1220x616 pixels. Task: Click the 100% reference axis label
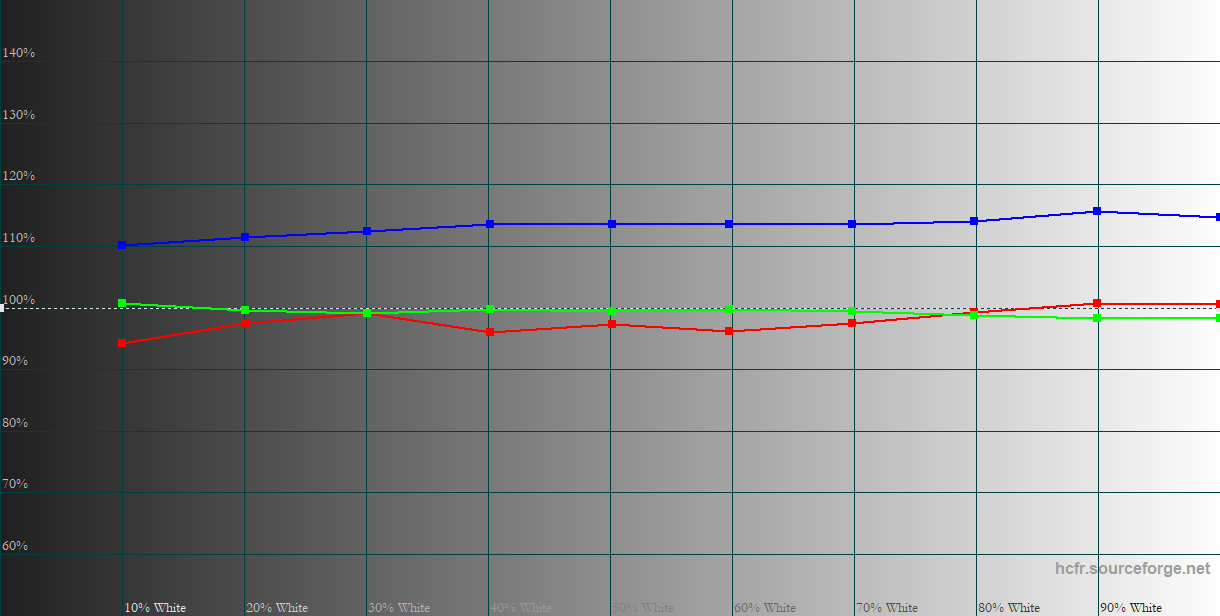[x=19, y=300]
